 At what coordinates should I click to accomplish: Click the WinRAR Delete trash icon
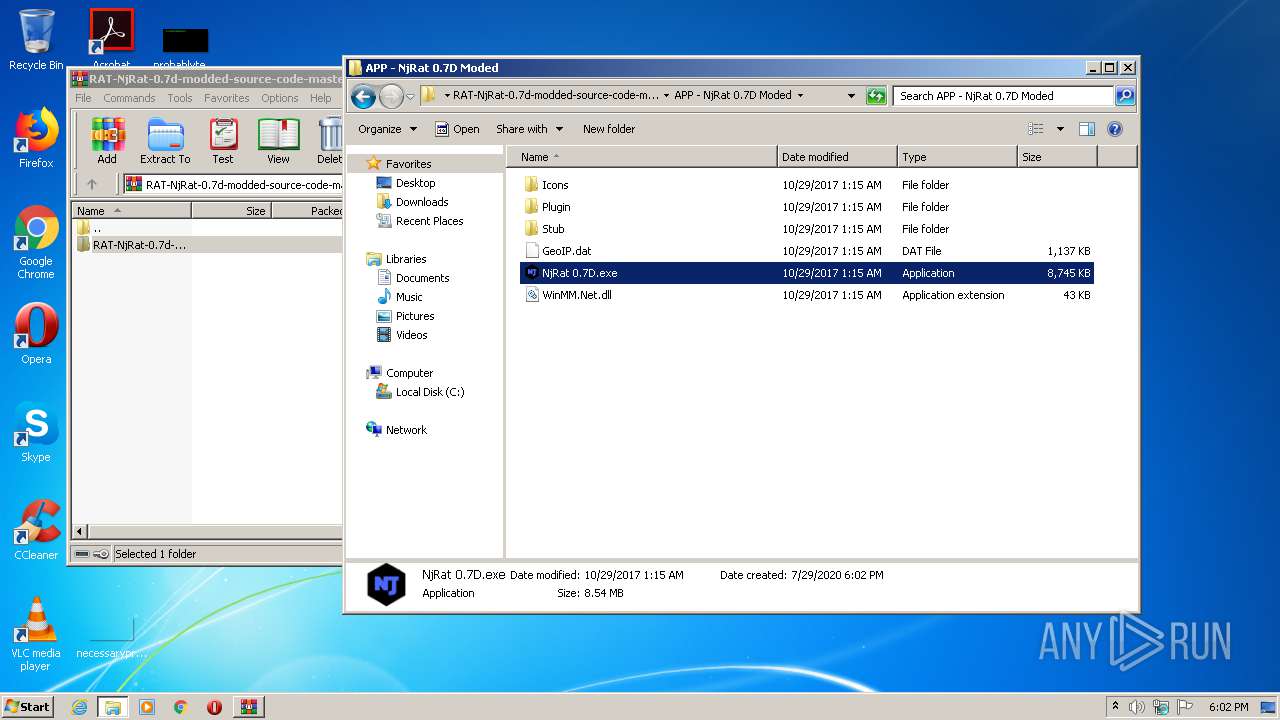329,140
